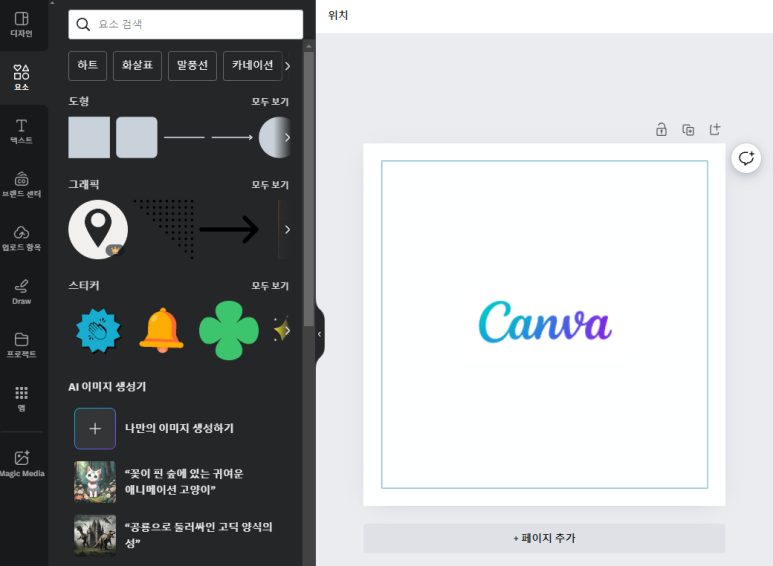This screenshot has height=566, width=773.
Task: Add the rounded square shape
Action: tap(137, 138)
